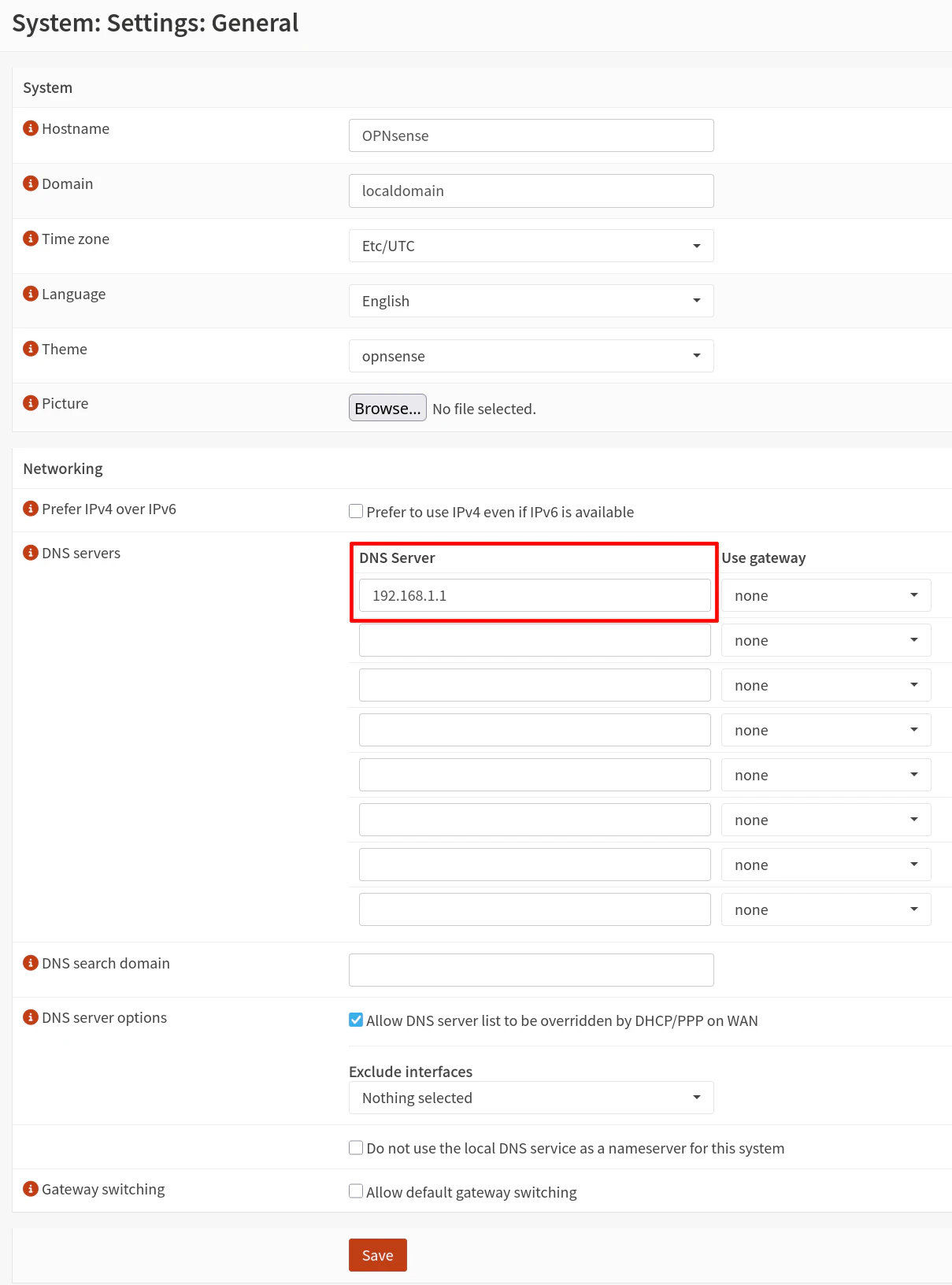Open the Theme dropdown showing opnsense
The width and height of the screenshot is (952, 1285).
[x=532, y=356]
